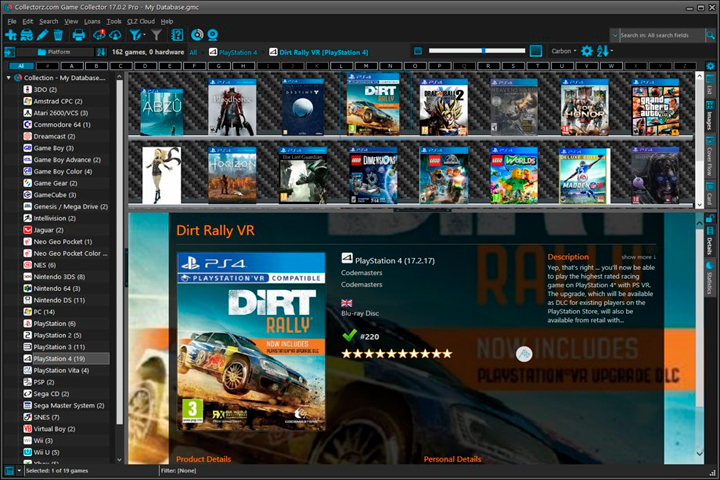Click the Print icon
This screenshot has width=720, height=480.
tap(79, 35)
